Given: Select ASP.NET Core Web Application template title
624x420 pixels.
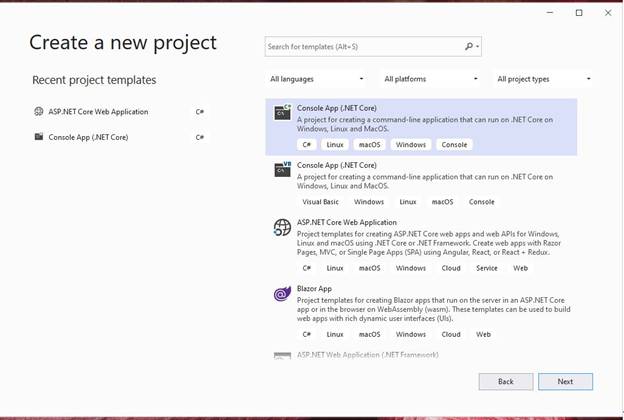Looking at the screenshot, I should 347,223.
